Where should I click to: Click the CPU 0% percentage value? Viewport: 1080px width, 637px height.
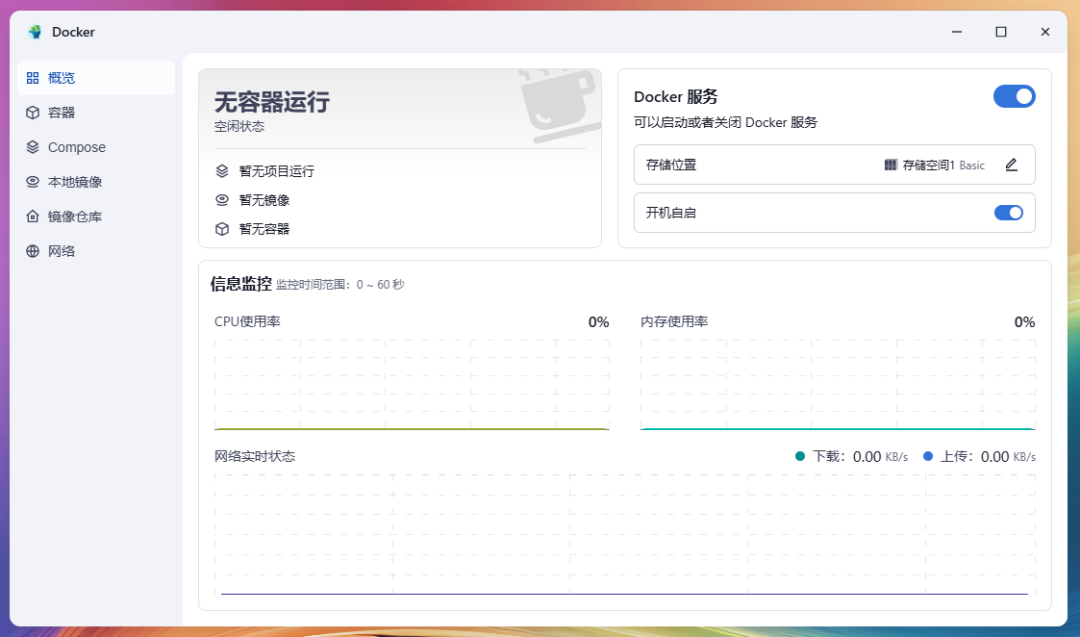click(599, 322)
